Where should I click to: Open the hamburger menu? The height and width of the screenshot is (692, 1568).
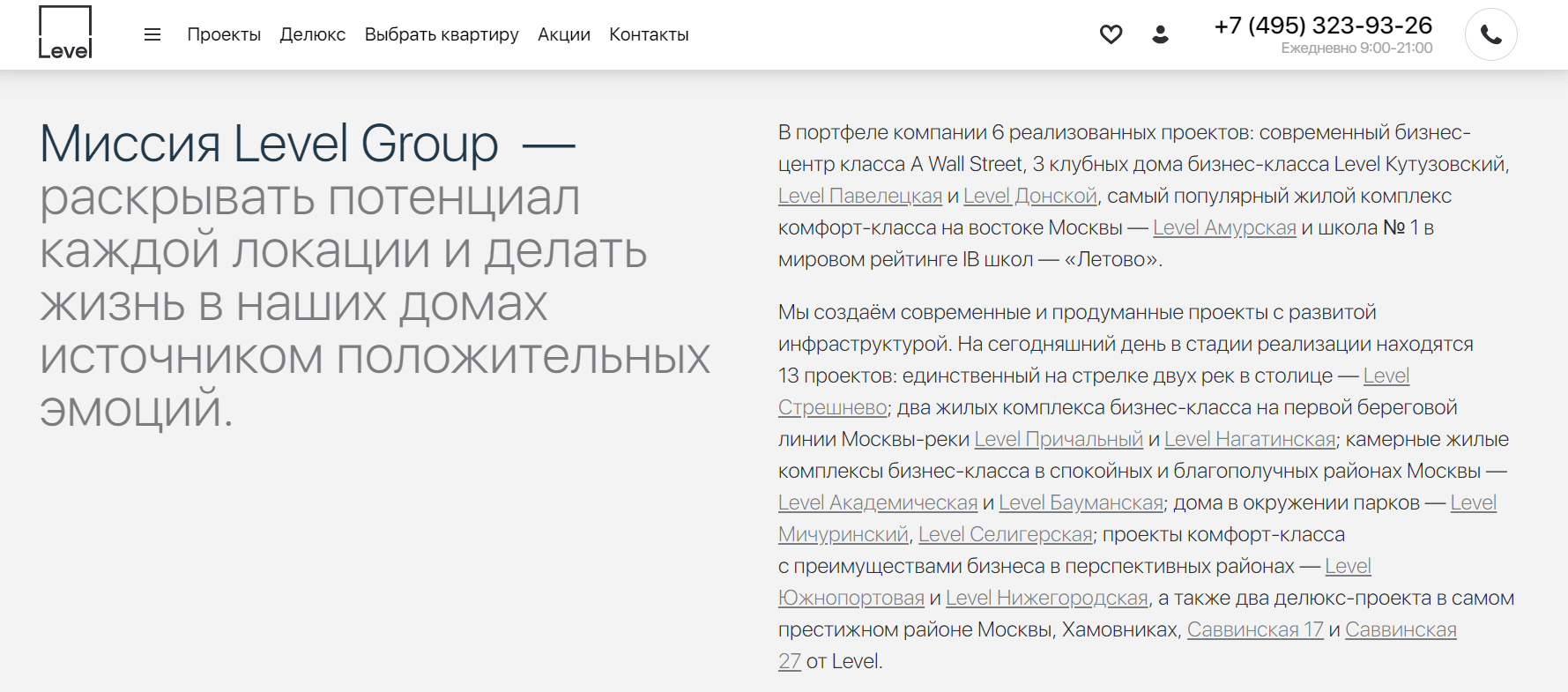tap(152, 34)
